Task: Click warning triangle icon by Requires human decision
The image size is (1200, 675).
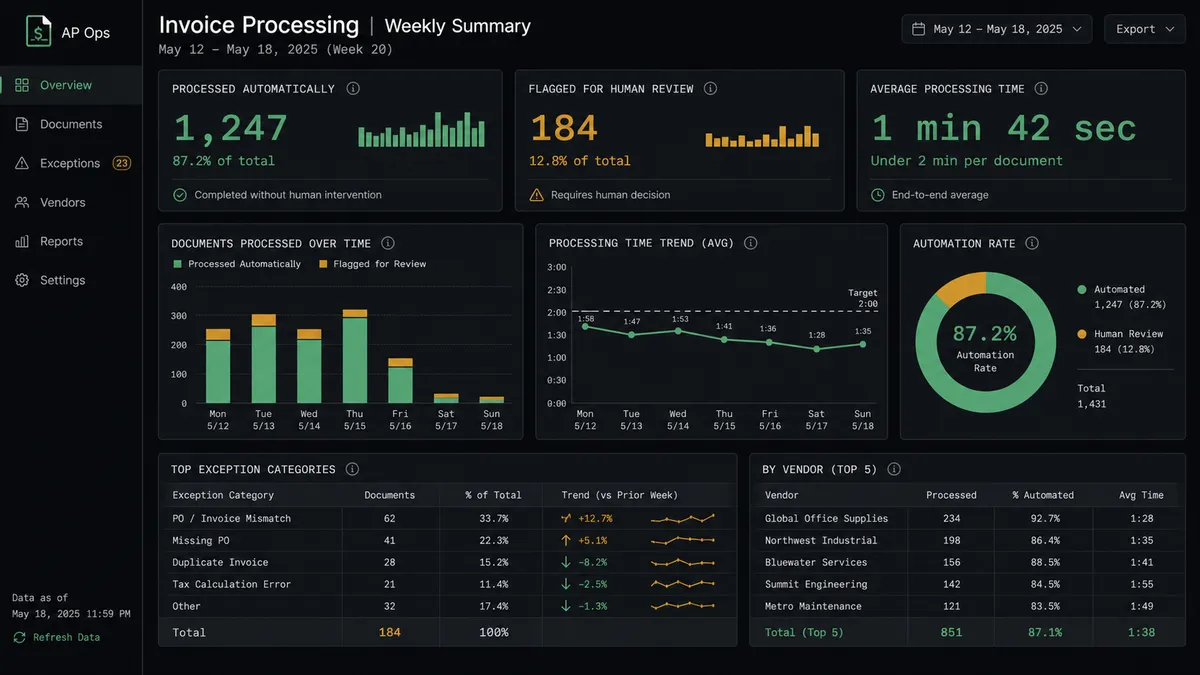Action: tap(537, 195)
